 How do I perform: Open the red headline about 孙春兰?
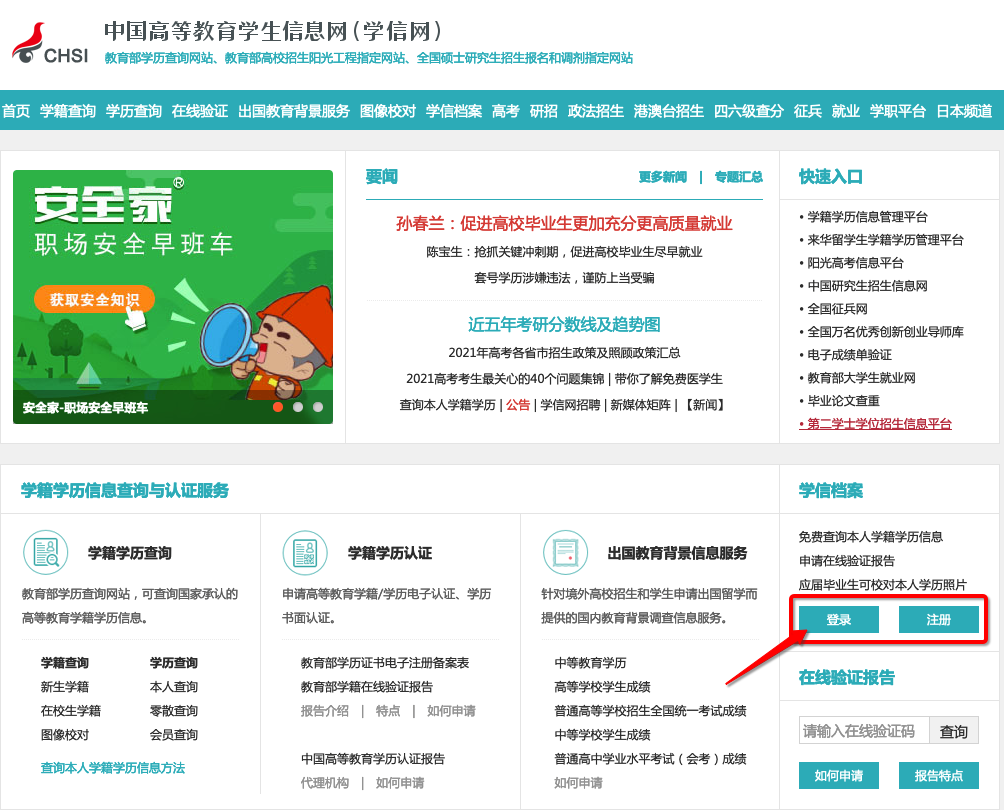pos(564,223)
